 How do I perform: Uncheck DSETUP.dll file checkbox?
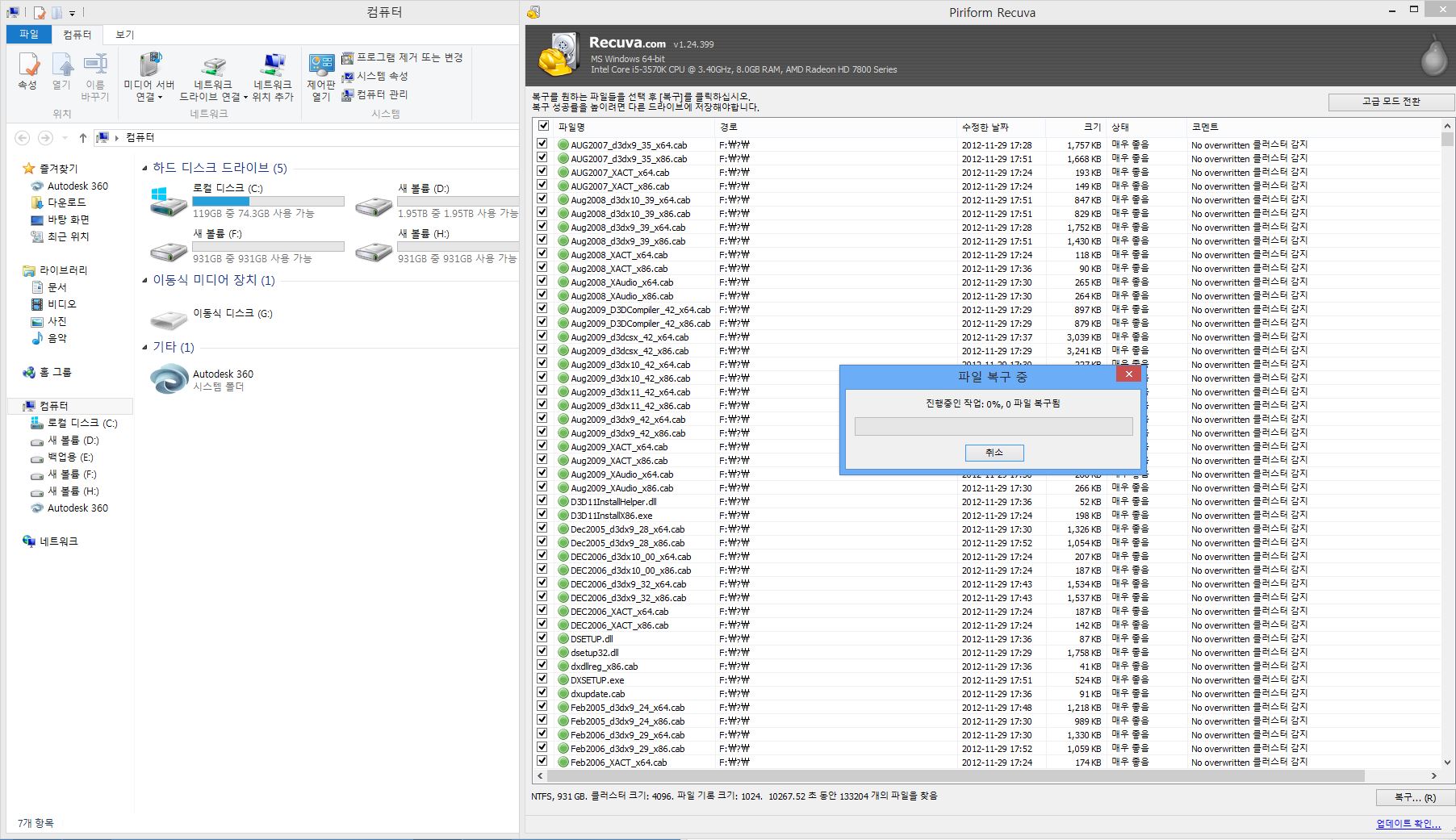tap(542, 637)
